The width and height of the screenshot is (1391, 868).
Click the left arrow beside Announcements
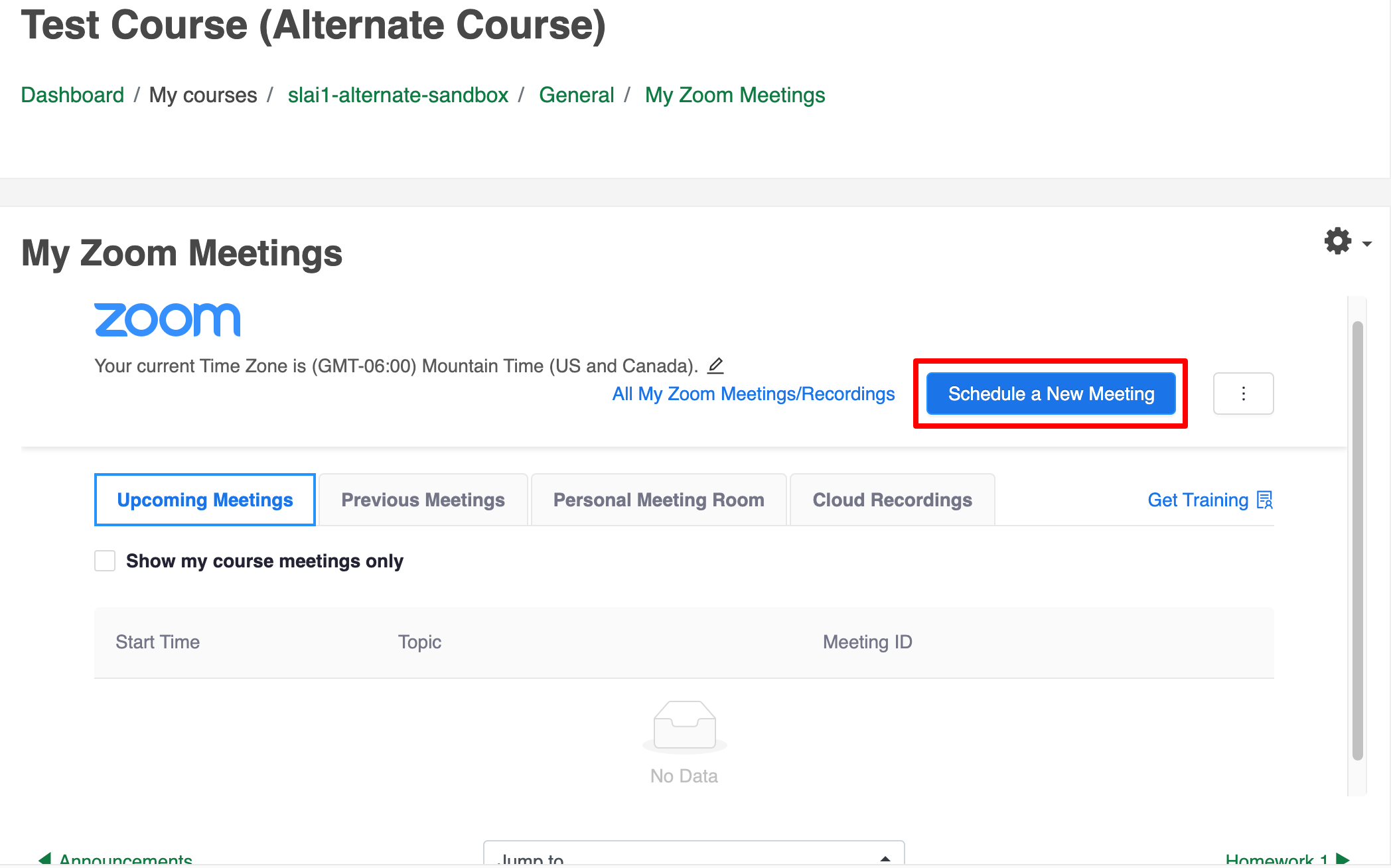[x=44, y=859]
